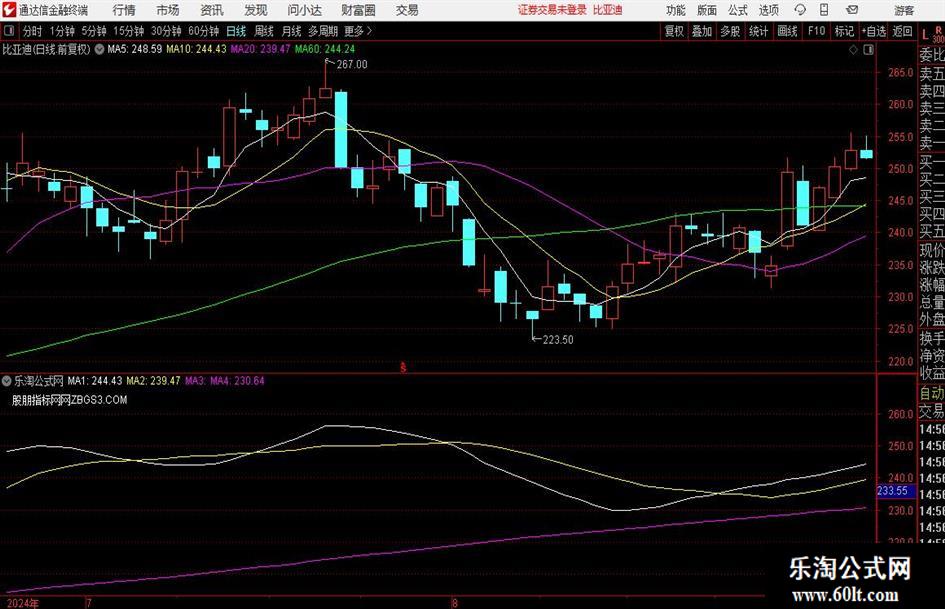
Task: Click the 233.55 price marker on axis
Action: 895,491
